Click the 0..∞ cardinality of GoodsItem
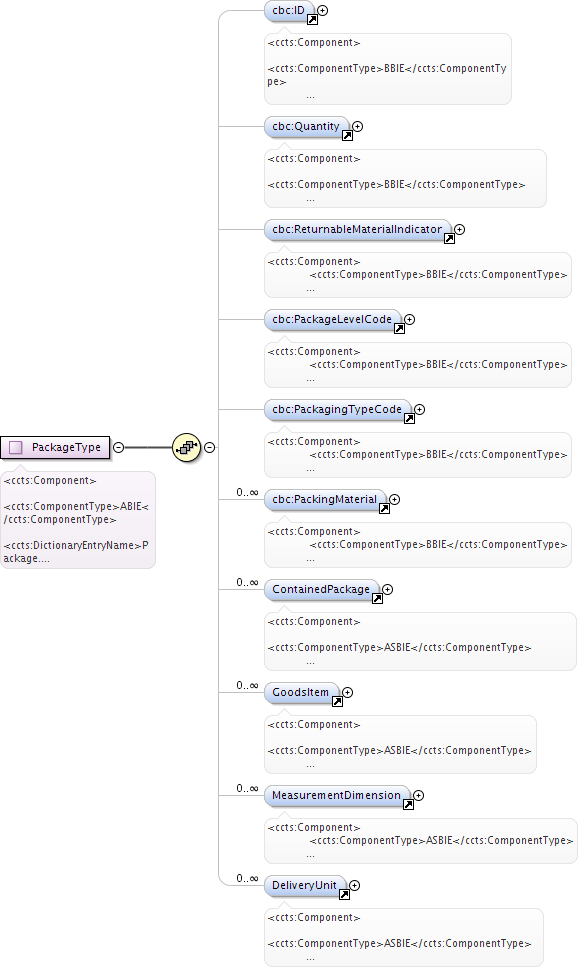 (247, 685)
